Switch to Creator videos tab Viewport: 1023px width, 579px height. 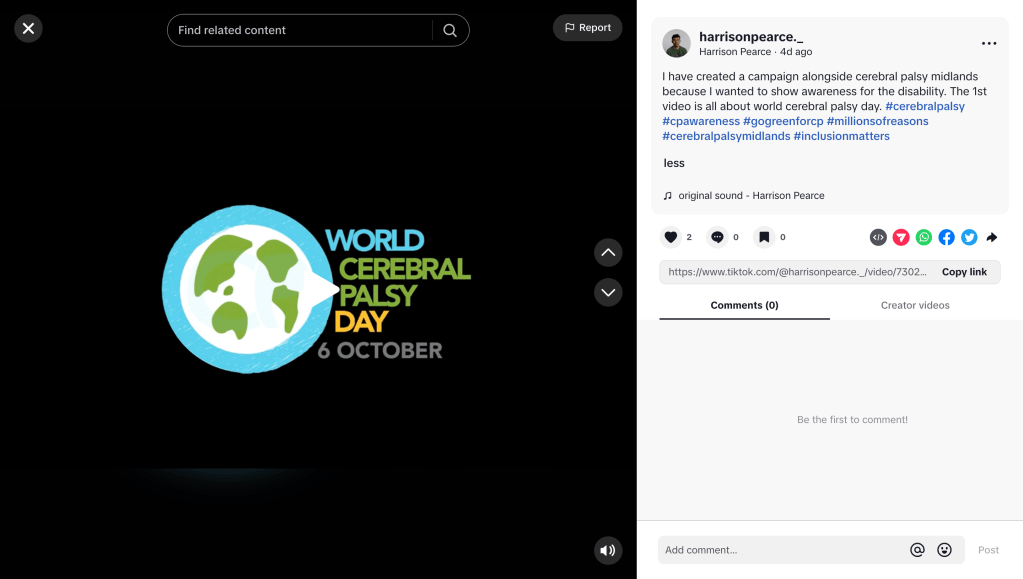coord(915,305)
